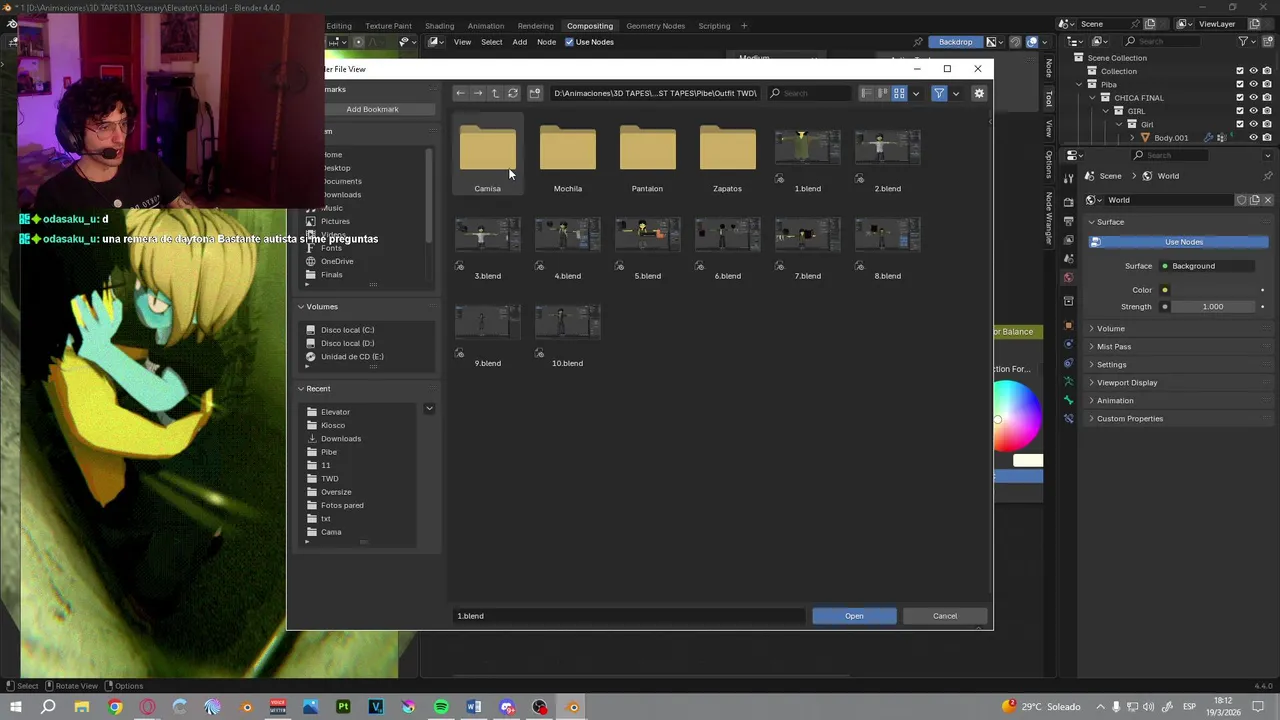Image resolution: width=1280 pixels, height=720 pixels.
Task: Hide Body.001 object in viewport
Action: pyautogui.click(x=1253, y=137)
